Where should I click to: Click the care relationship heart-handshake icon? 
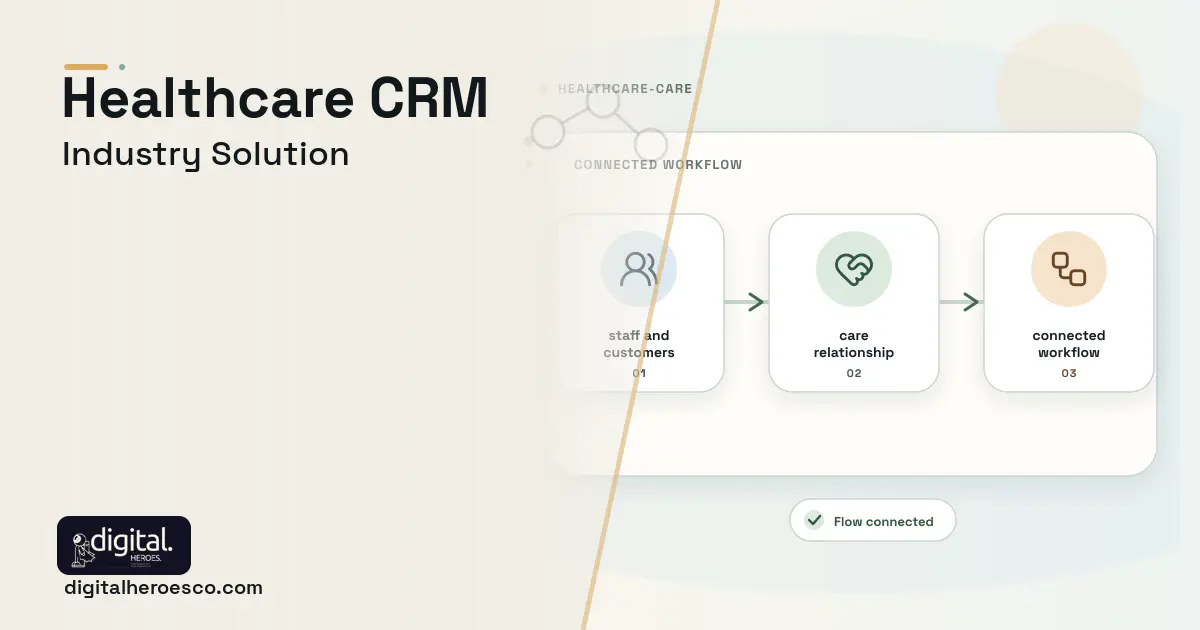tap(854, 269)
